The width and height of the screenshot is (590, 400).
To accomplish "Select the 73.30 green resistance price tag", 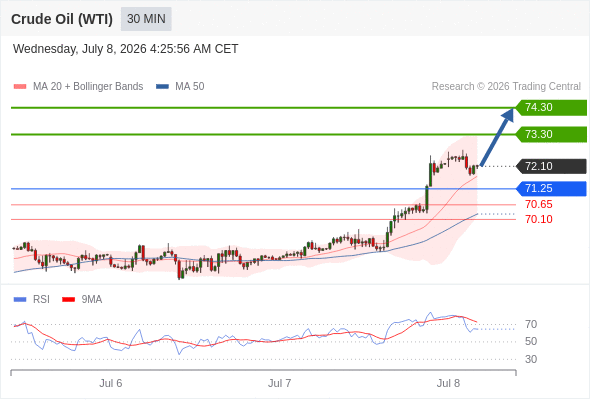I will 551,134.
